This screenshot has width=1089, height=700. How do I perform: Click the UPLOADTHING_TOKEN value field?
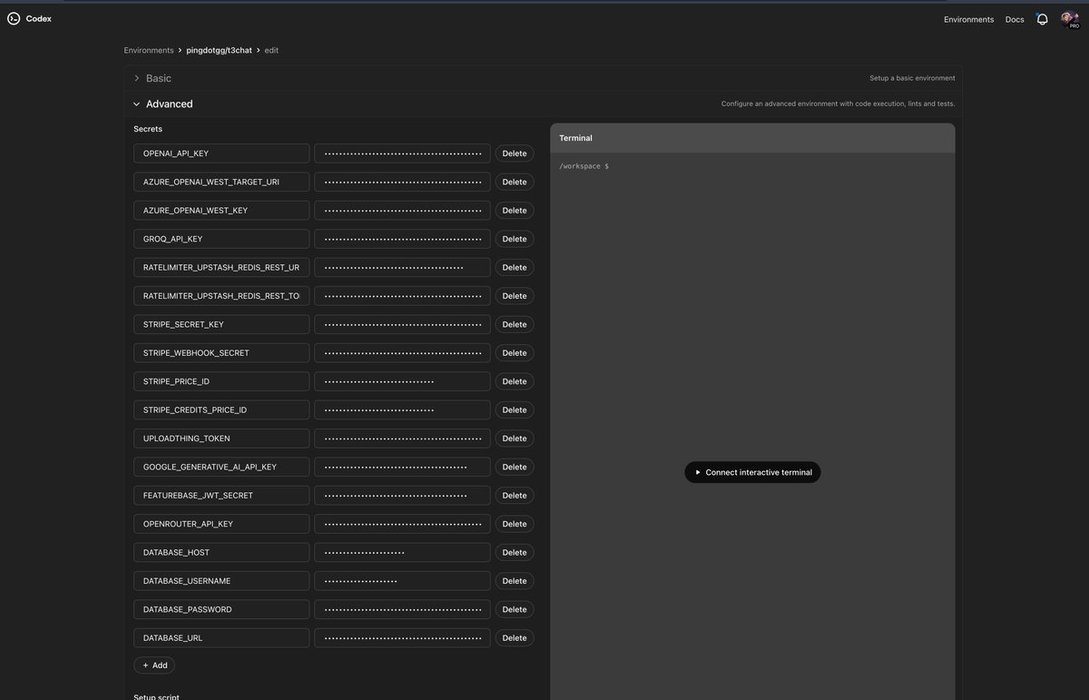tap(402, 439)
